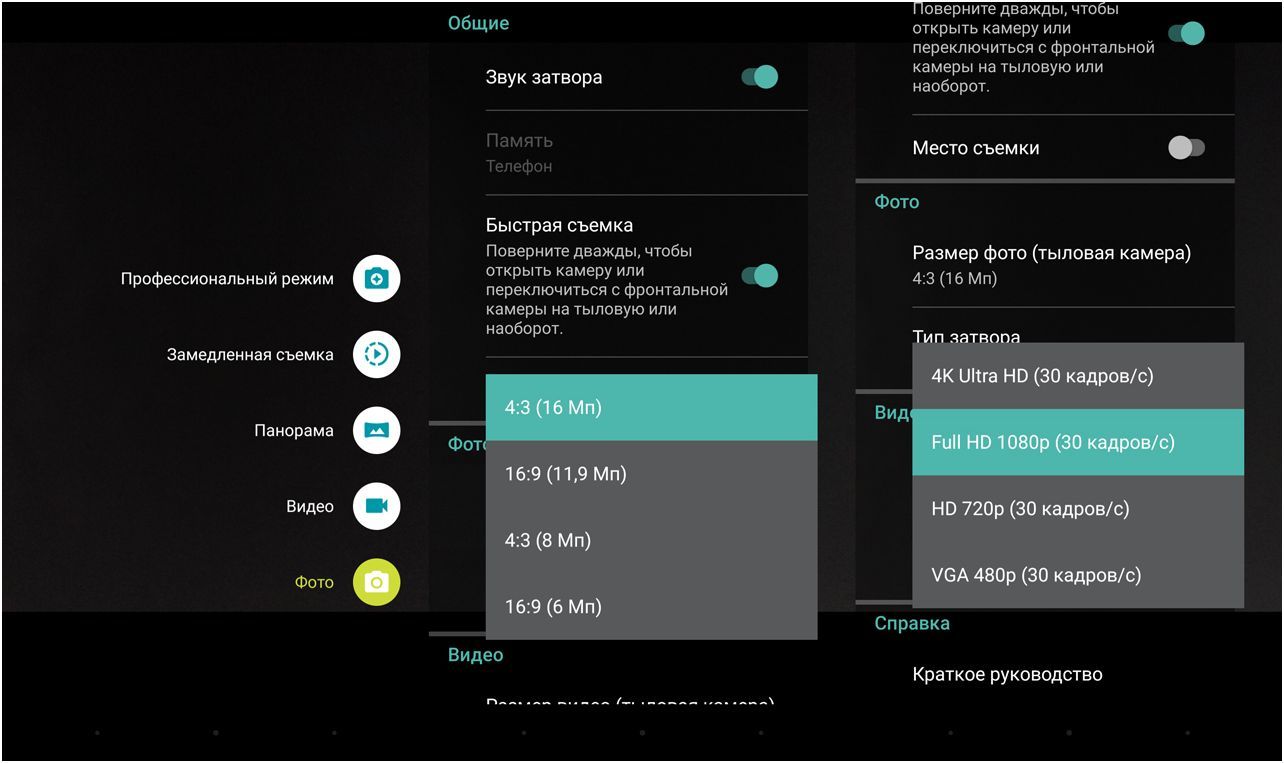Screen dimensions: 1284x763
Task: Select the yellow Photo mode icon
Action: click(x=376, y=582)
